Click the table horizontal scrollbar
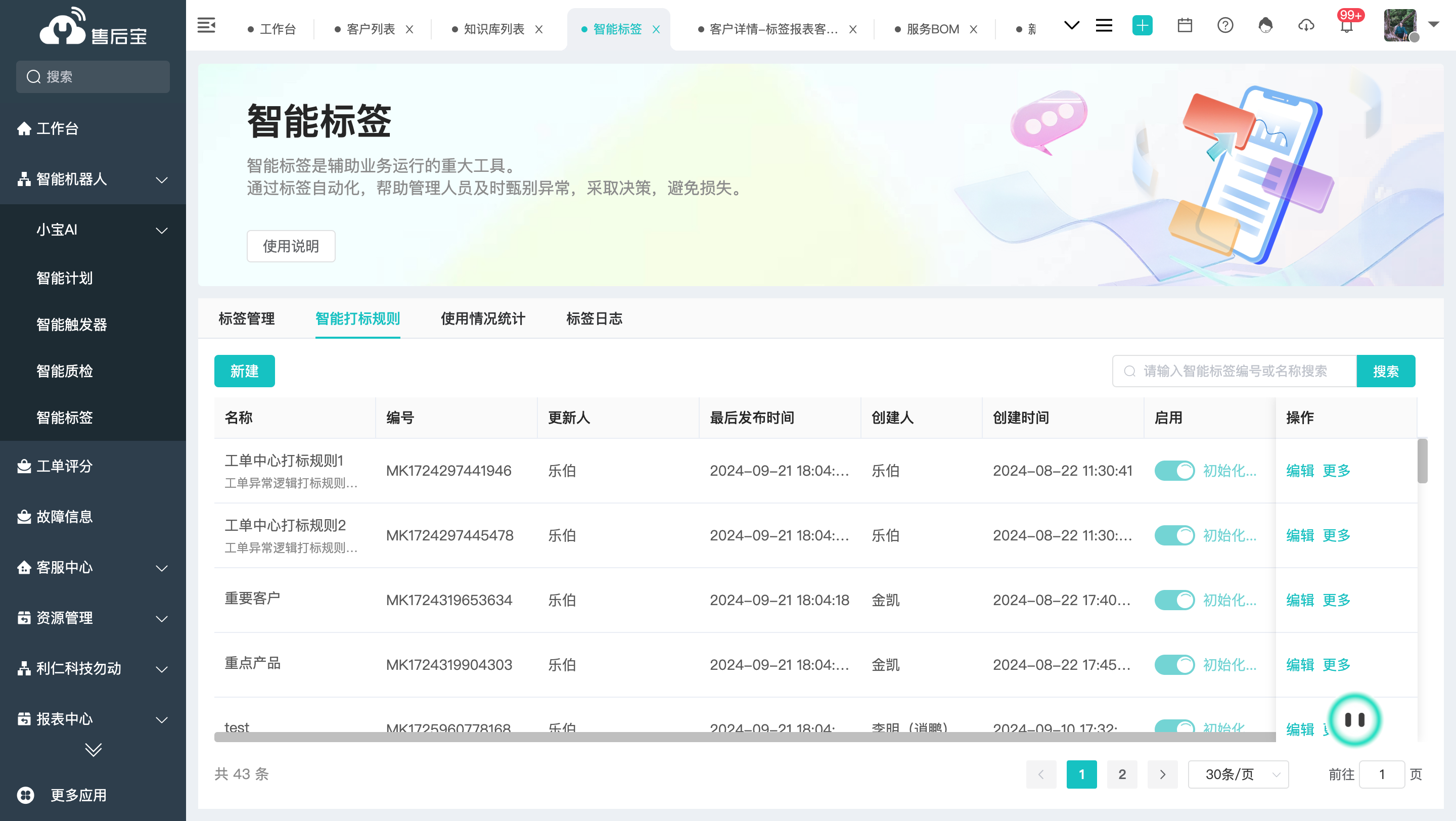Viewport: 1456px width, 821px height. point(745,737)
